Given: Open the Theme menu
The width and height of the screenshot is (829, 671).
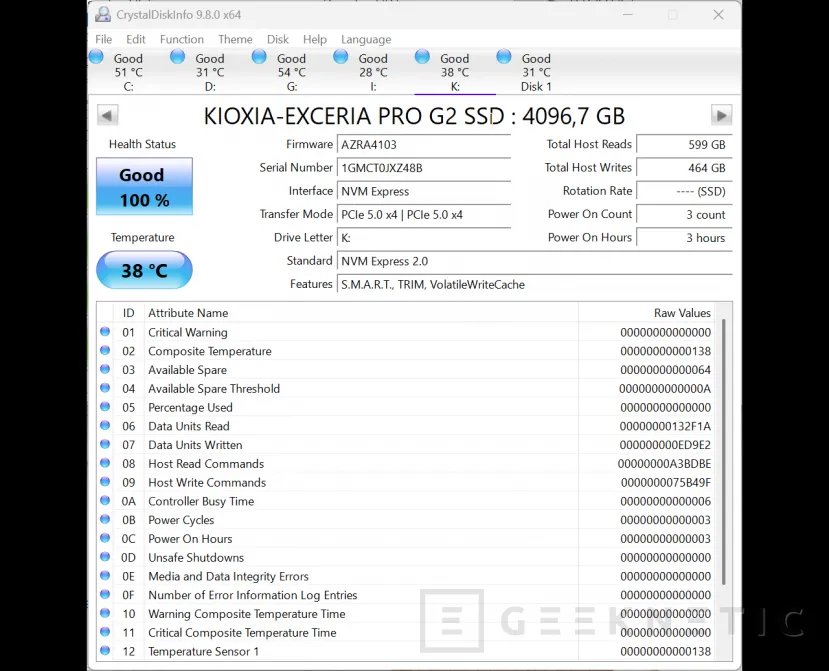Looking at the screenshot, I should point(235,39).
